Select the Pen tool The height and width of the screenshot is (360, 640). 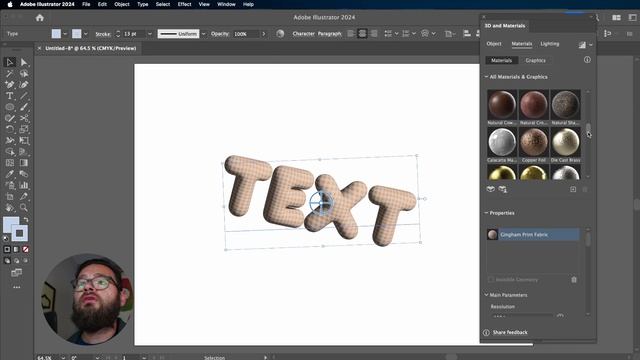point(10,84)
